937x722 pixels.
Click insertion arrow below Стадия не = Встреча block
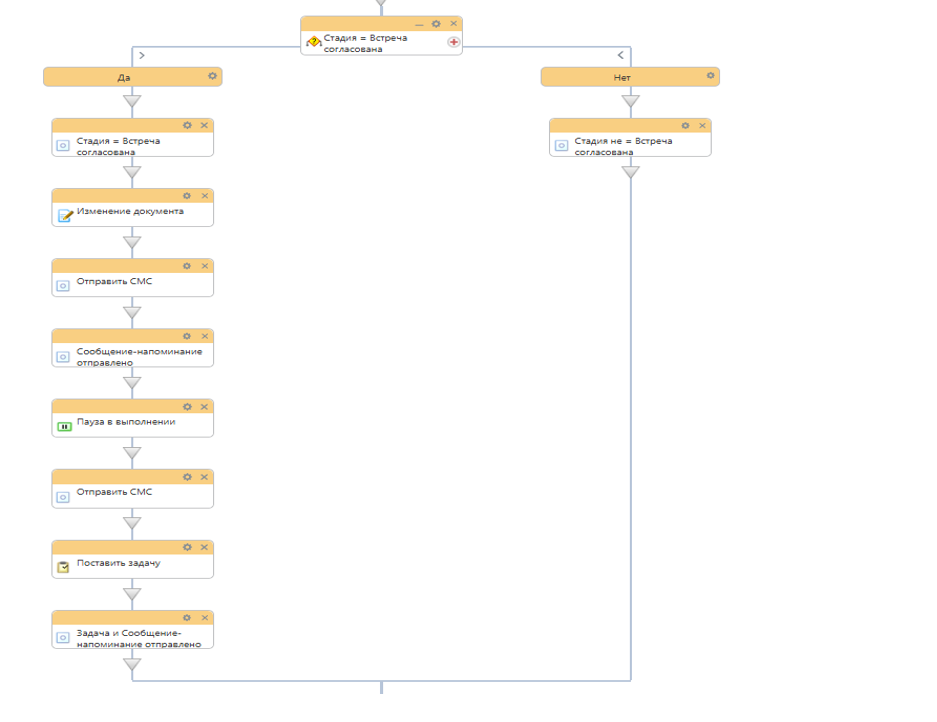coord(630,172)
